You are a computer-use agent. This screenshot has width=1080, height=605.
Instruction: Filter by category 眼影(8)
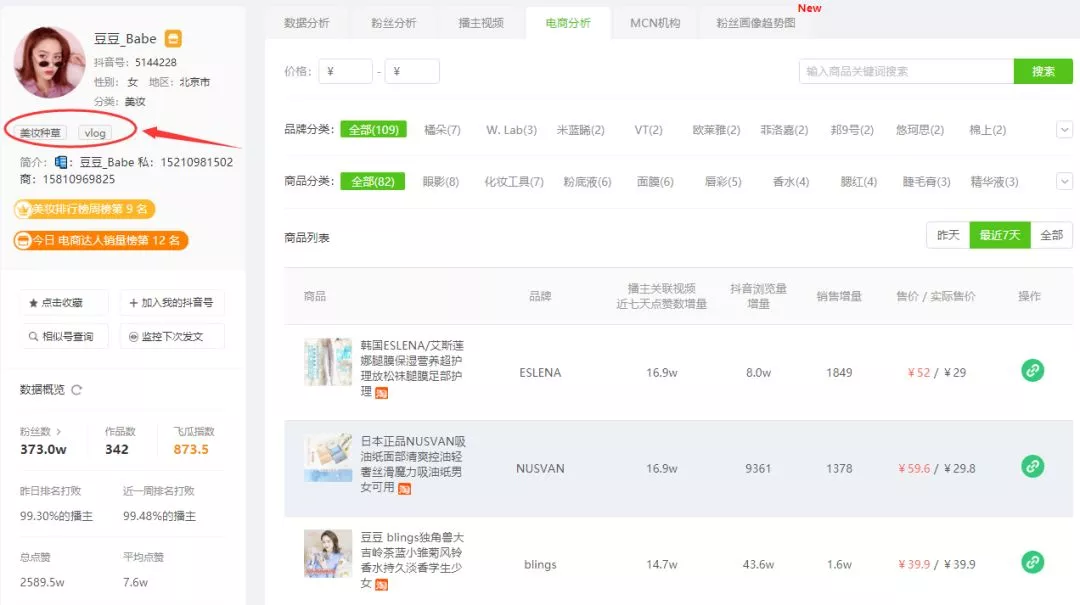coord(441,182)
